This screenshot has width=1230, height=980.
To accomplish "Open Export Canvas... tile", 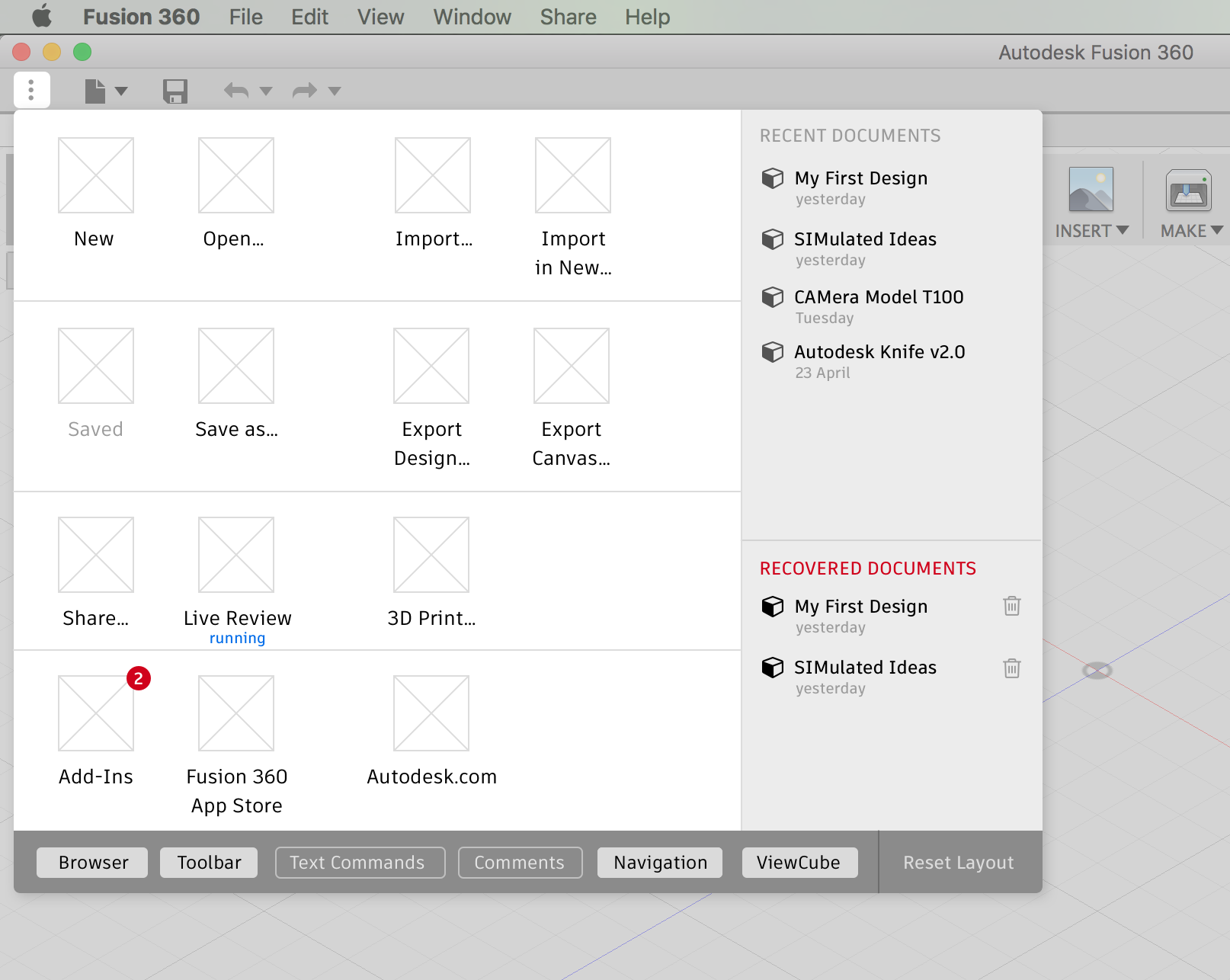I will [572, 398].
